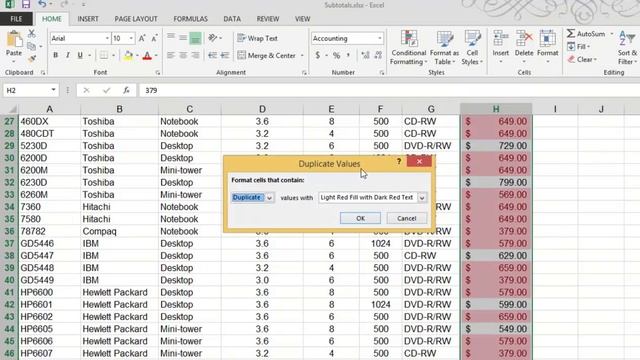Apply the yellow Fill Color bucket

point(129,56)
